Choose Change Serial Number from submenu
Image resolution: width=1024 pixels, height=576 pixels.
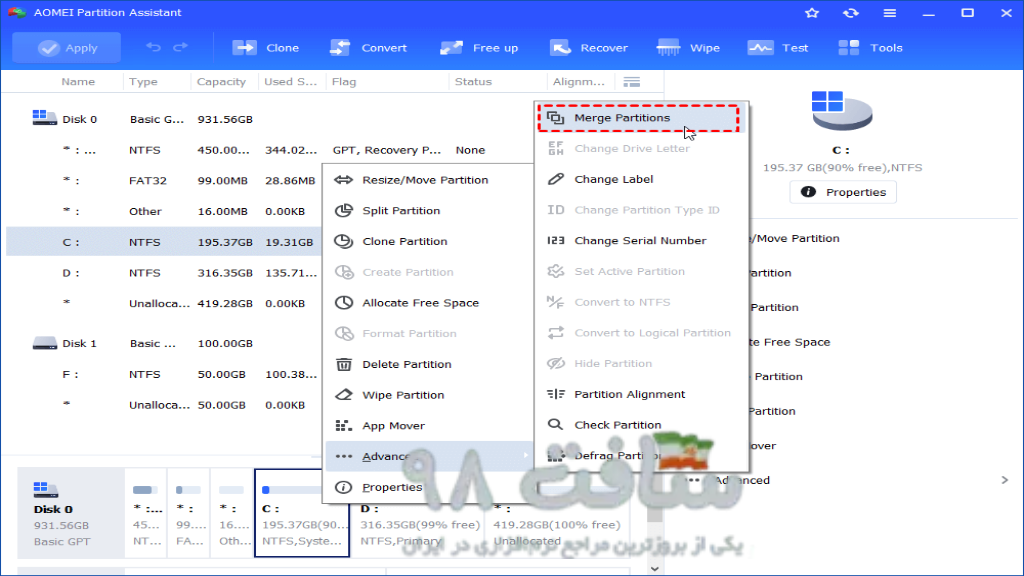pyautogui.click(x=641, y=240)
